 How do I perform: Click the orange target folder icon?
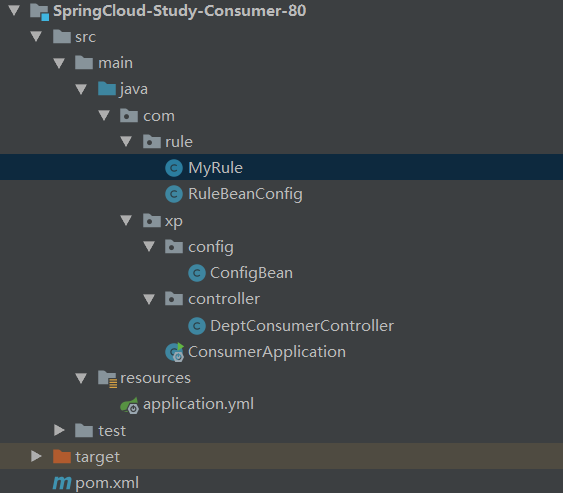62,456
